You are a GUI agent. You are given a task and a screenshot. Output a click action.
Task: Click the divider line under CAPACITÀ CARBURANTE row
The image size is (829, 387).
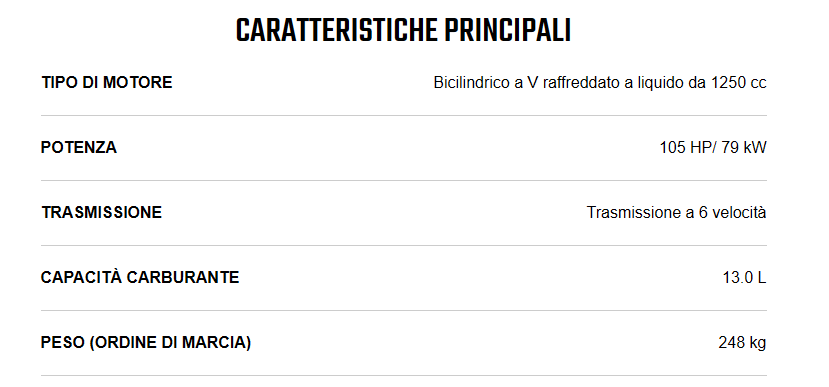[404, 310]
